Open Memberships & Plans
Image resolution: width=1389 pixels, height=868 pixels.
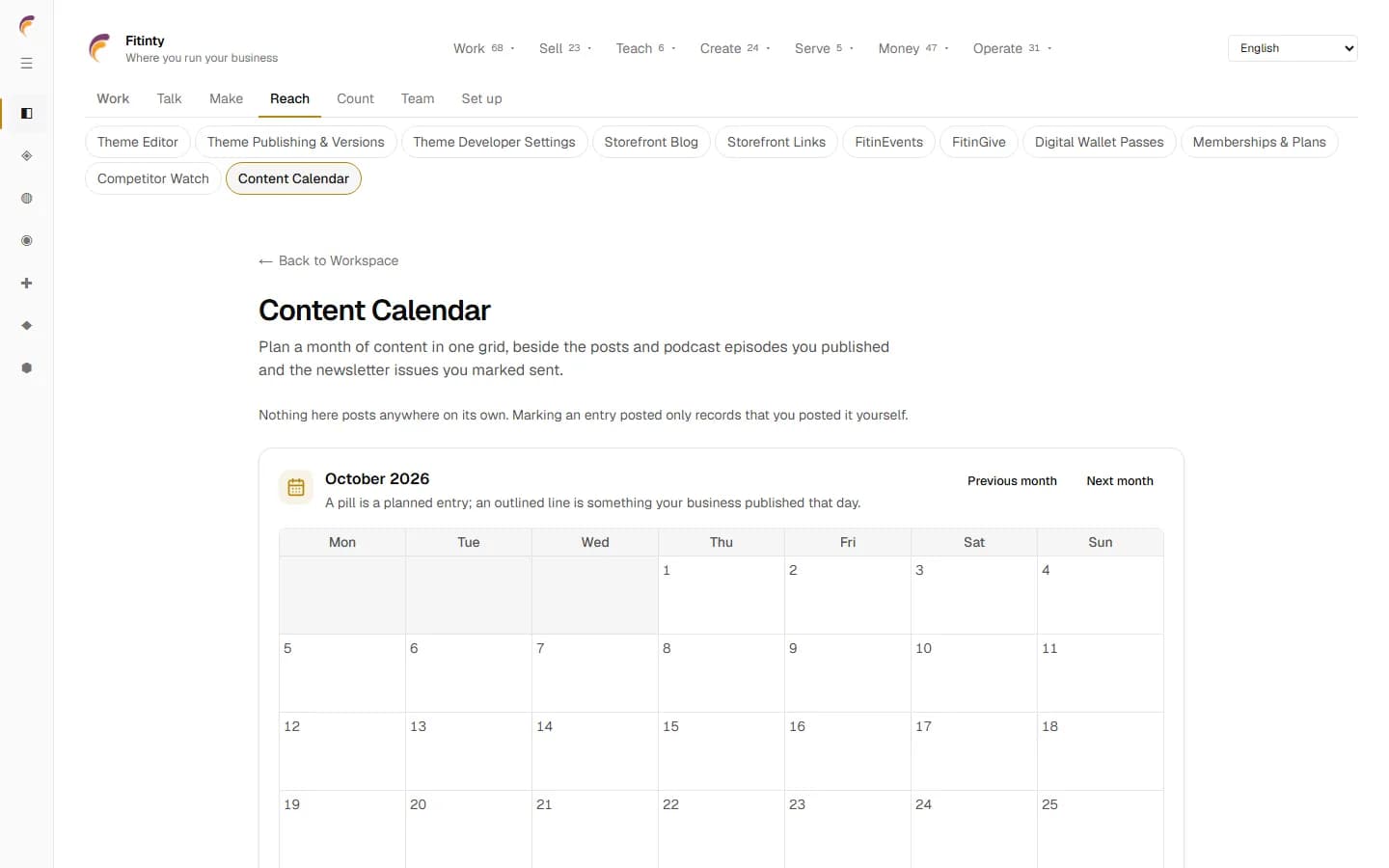point(1260,142)
